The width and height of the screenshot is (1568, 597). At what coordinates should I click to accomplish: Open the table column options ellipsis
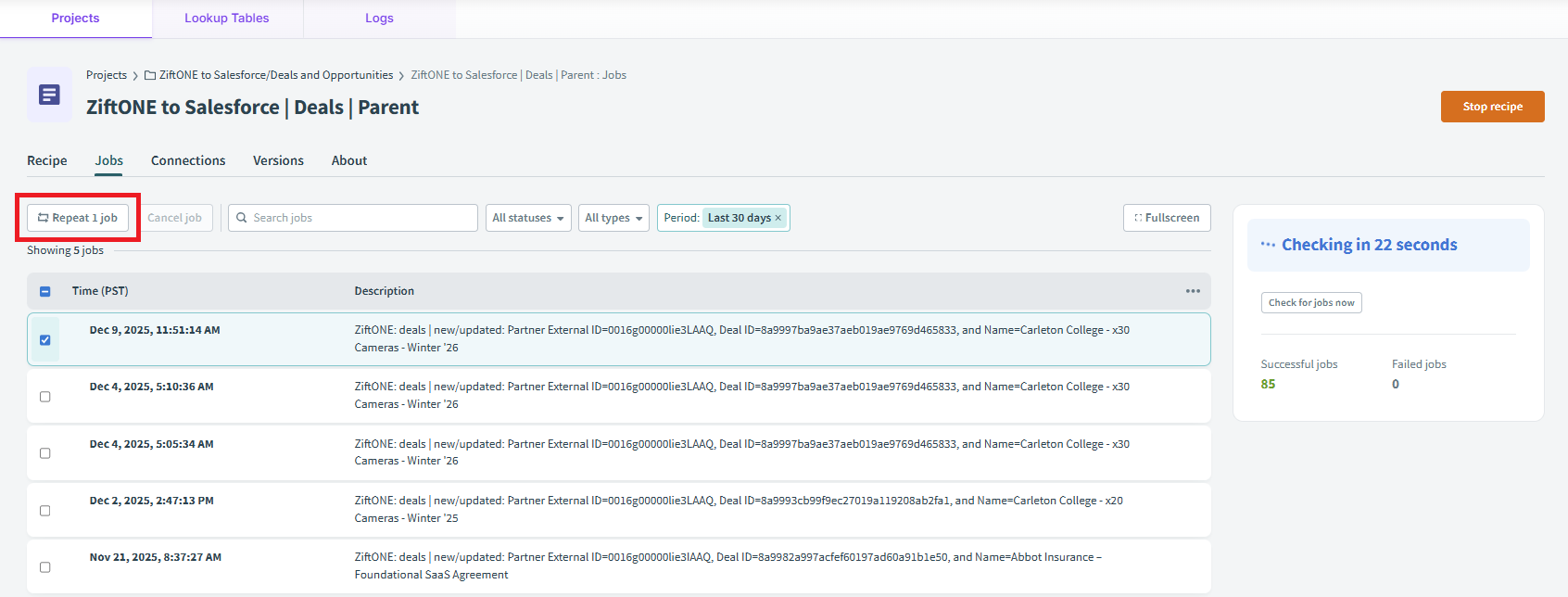[1193, 291]
